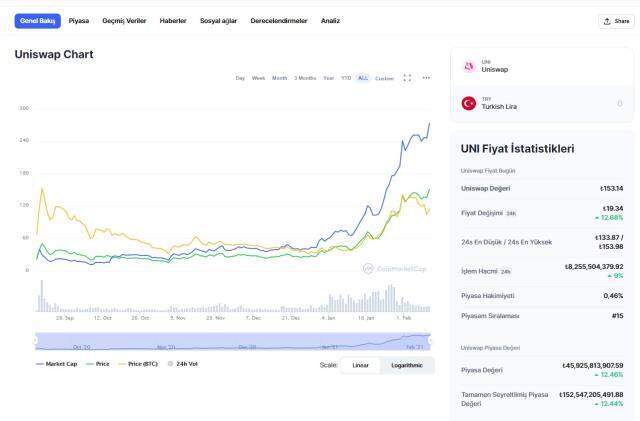Open the Sosyal ağlar tab
The image size is (640, 421).
pyautogui.click(x=218, y=21)
